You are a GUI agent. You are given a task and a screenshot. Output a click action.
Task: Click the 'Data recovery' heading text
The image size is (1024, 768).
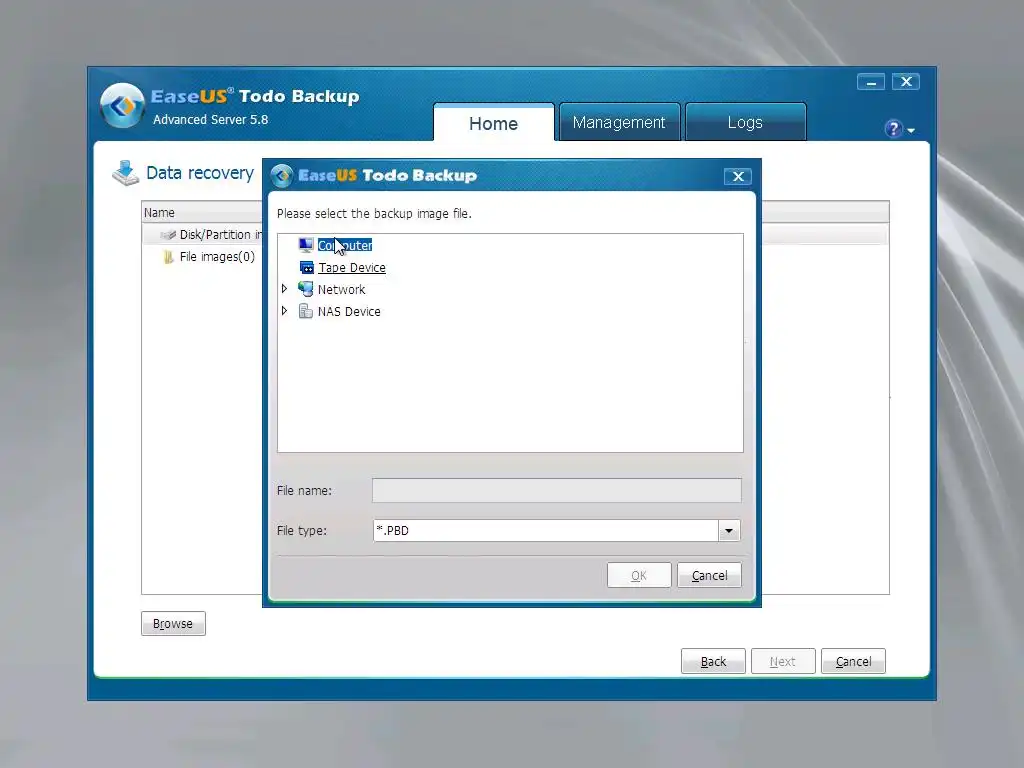click(200, 173)
